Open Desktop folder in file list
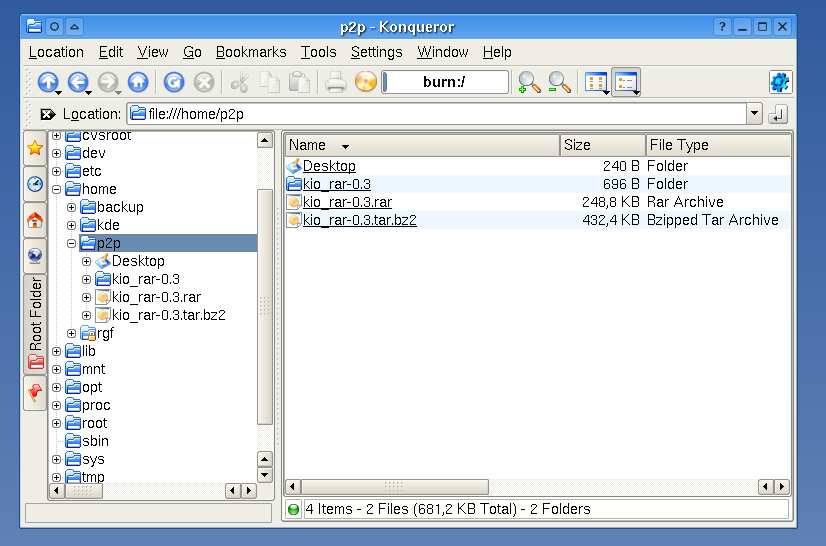This screenshot has width=826, height=546. [329, 166]
